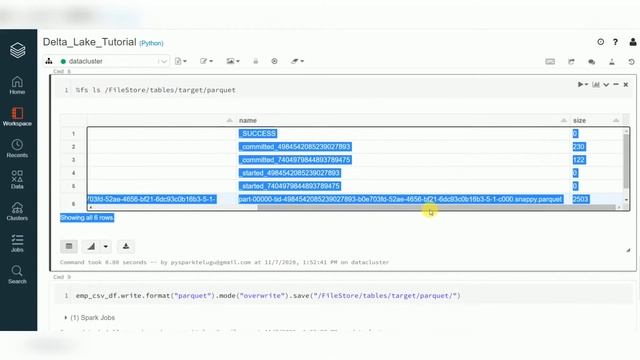
Task: Click the keyboard shortcuts icon
Action: [x=550, y=62]
